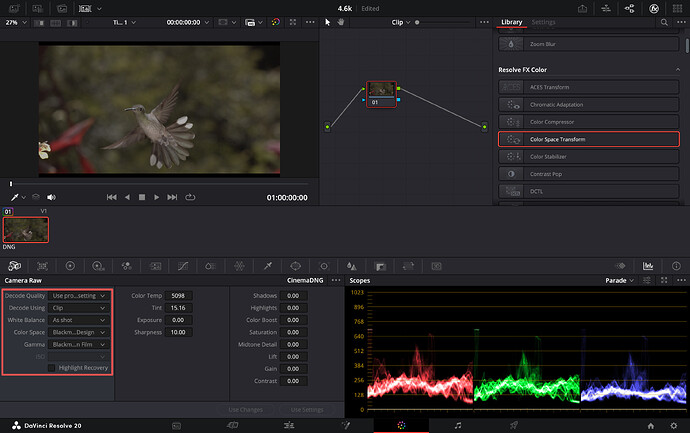The image size is (690, 433).
Task: Open the Color Wheels palette icon
Action: [70, 266]
